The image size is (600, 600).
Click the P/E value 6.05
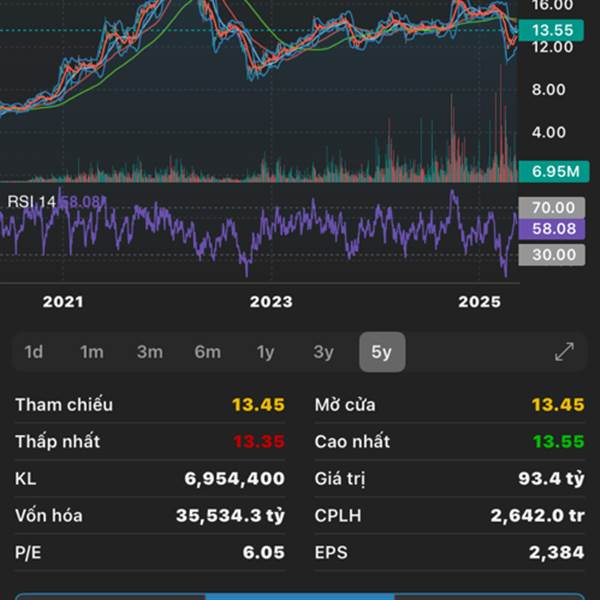coord(264,553)
